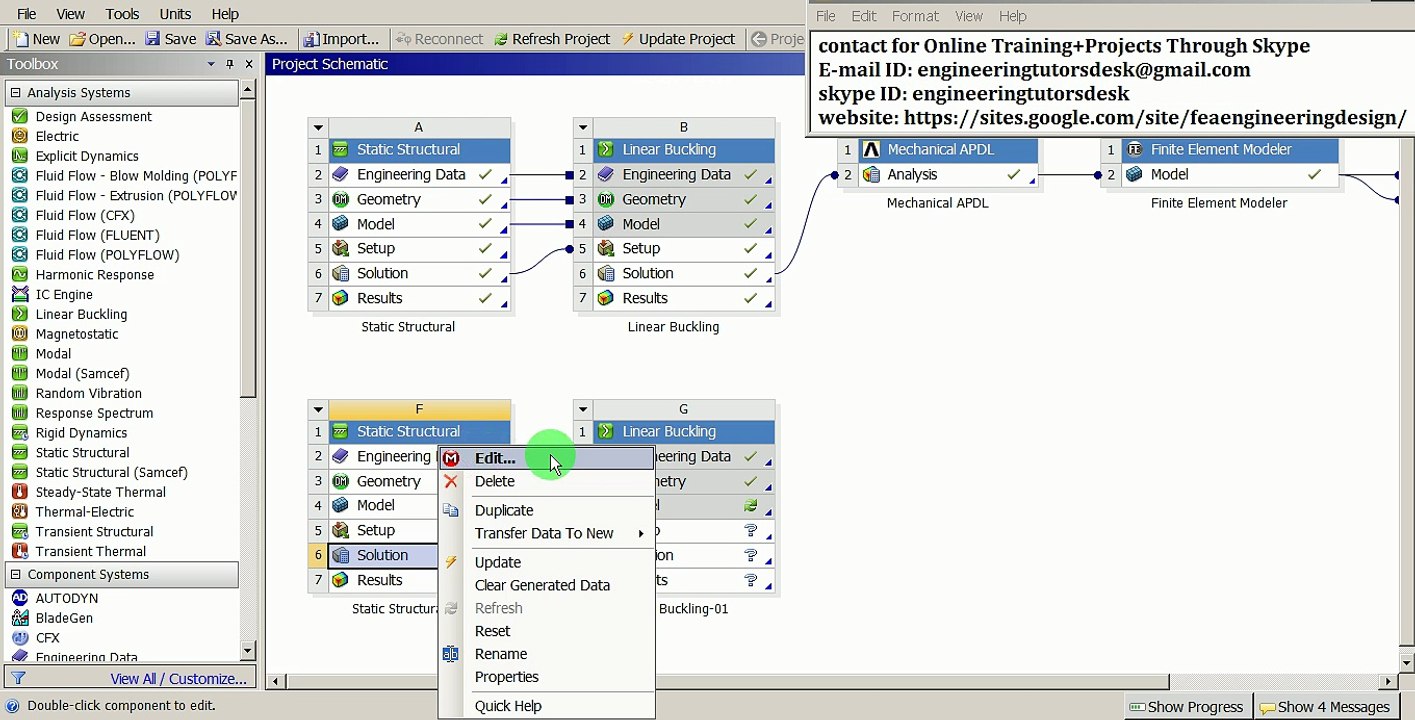Click Solution cell icon in system F
1415x720 pixels.
(x=340, y=555)
